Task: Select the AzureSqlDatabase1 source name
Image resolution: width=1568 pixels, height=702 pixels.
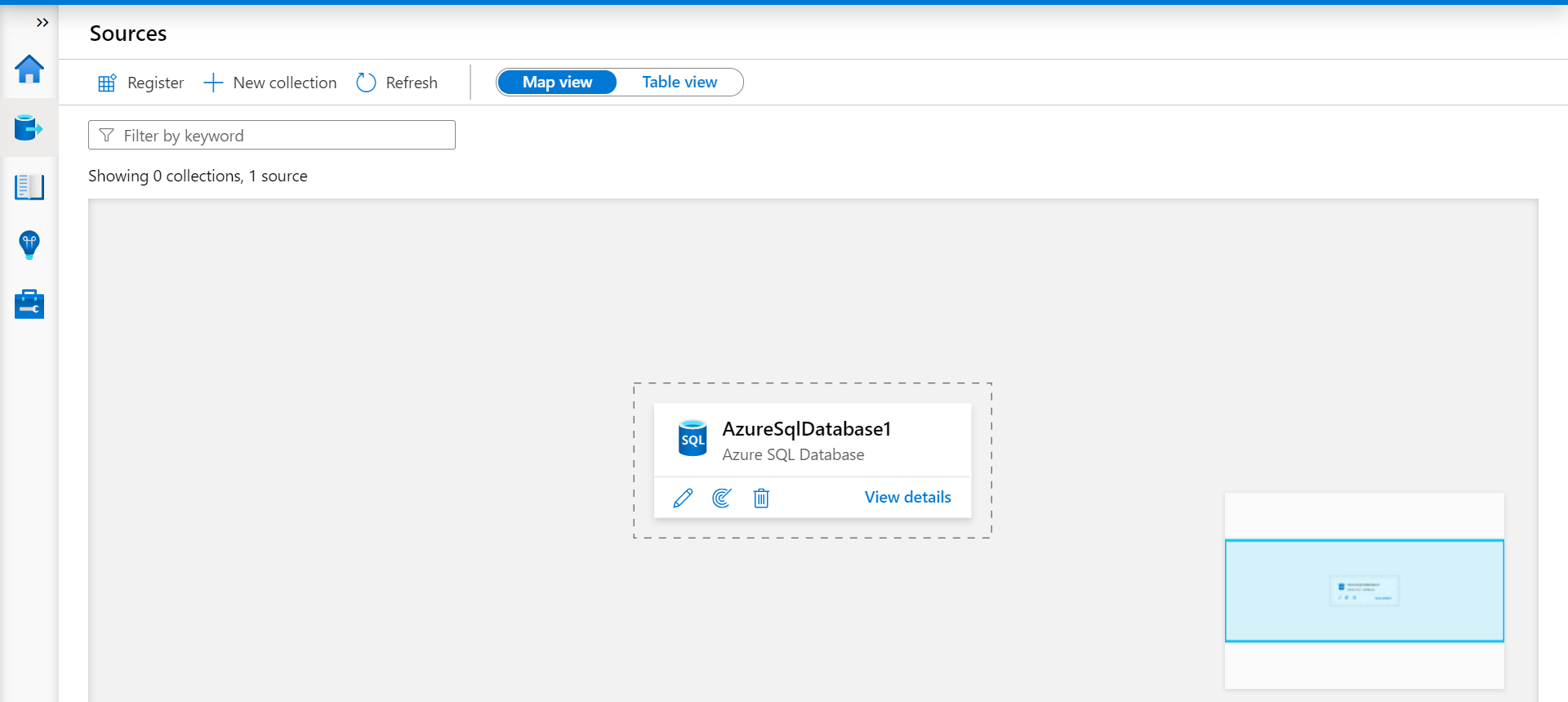Action: 806,429
